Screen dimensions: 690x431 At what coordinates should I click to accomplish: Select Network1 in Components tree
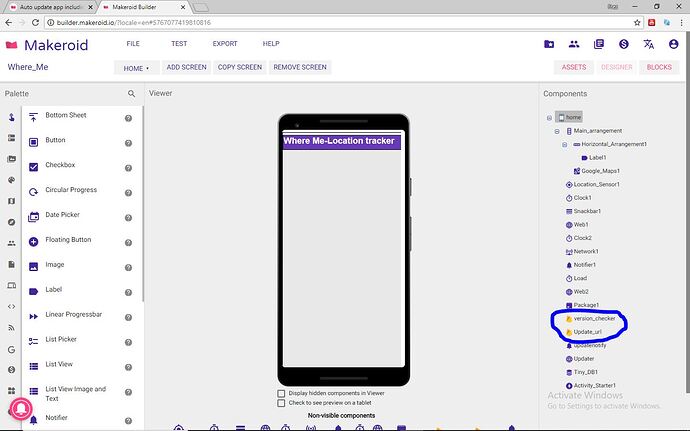click(582, 251)
